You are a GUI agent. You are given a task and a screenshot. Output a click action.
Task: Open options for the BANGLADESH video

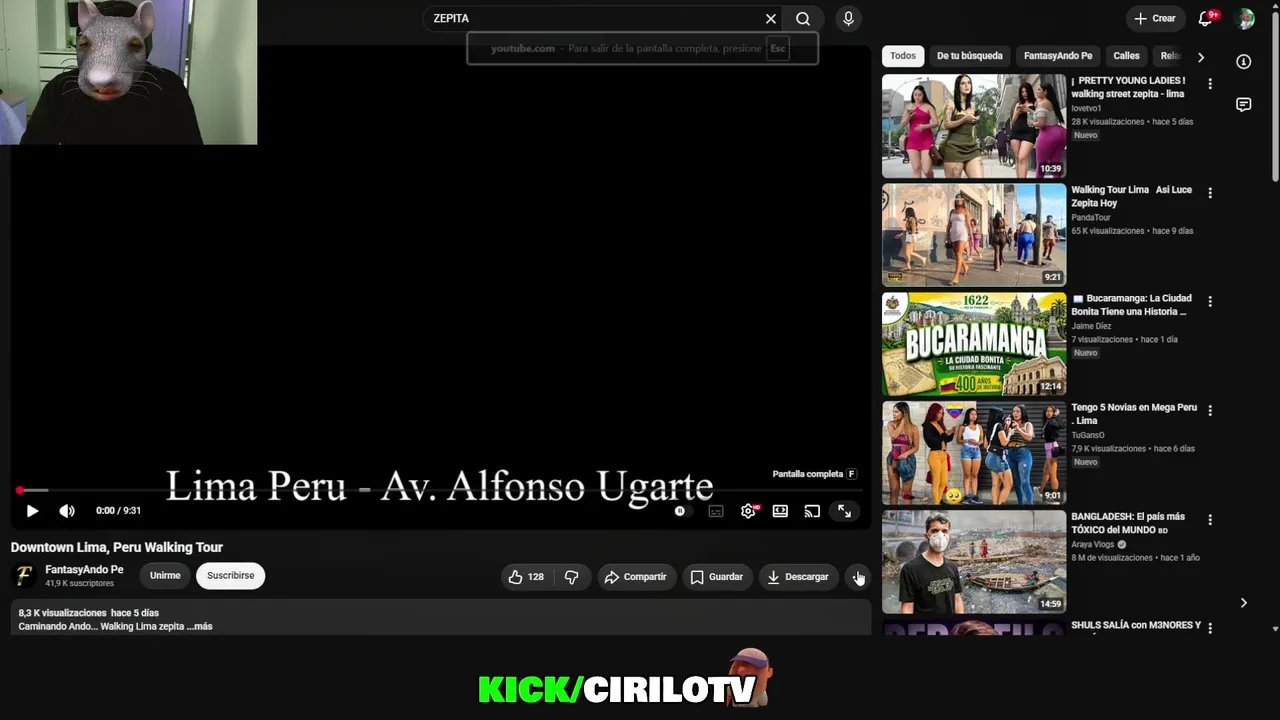click(1210, 520)
